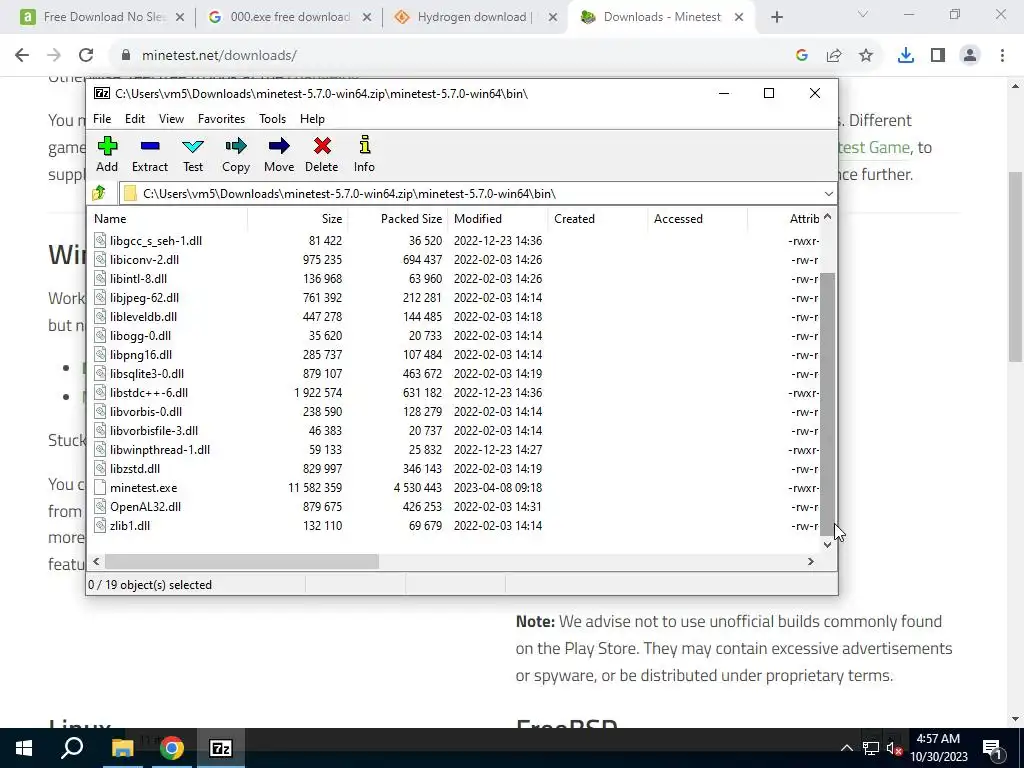Show hidden system tray icons
The width and height of the screenshot is (1024, 768).
coord(846,748)
